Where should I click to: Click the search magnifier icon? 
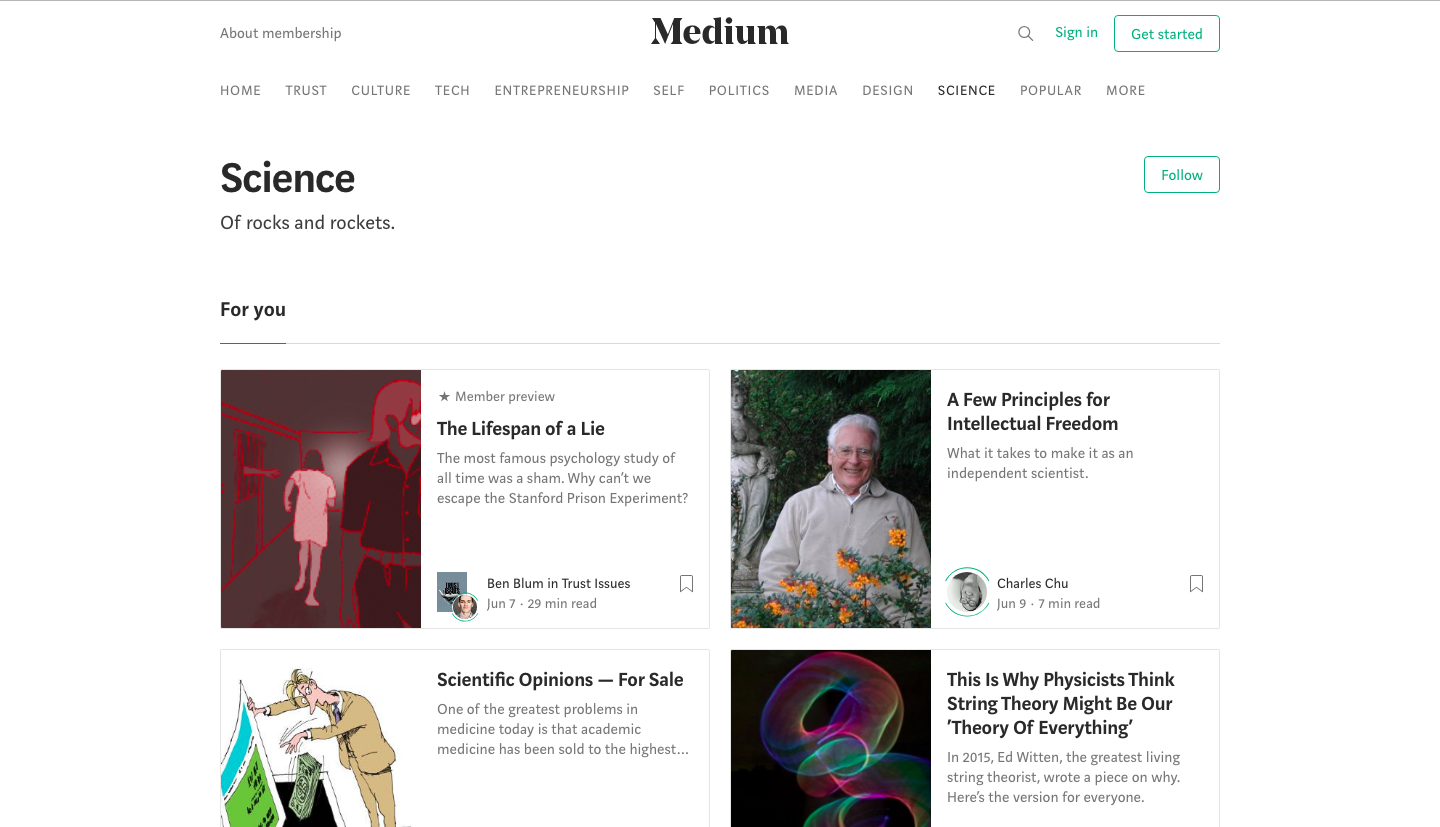(x=1025, y=33)
